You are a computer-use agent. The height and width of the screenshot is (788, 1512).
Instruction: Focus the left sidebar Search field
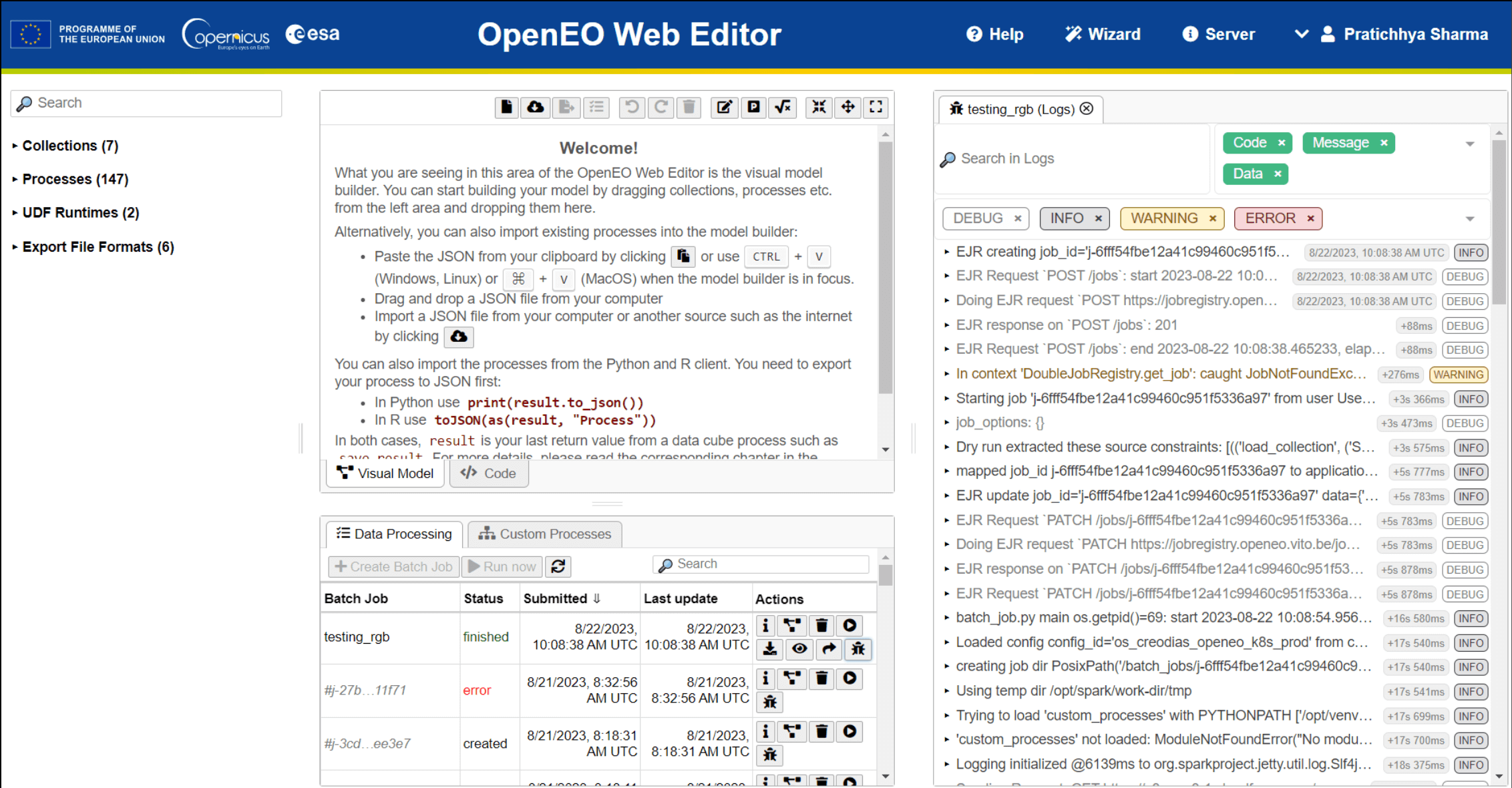(x=146, y=103)
